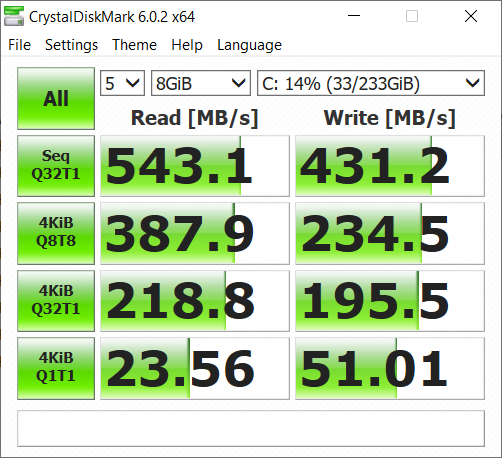The image size is (502, 458).
Task: Open the File menu
Action: (19, 45)
